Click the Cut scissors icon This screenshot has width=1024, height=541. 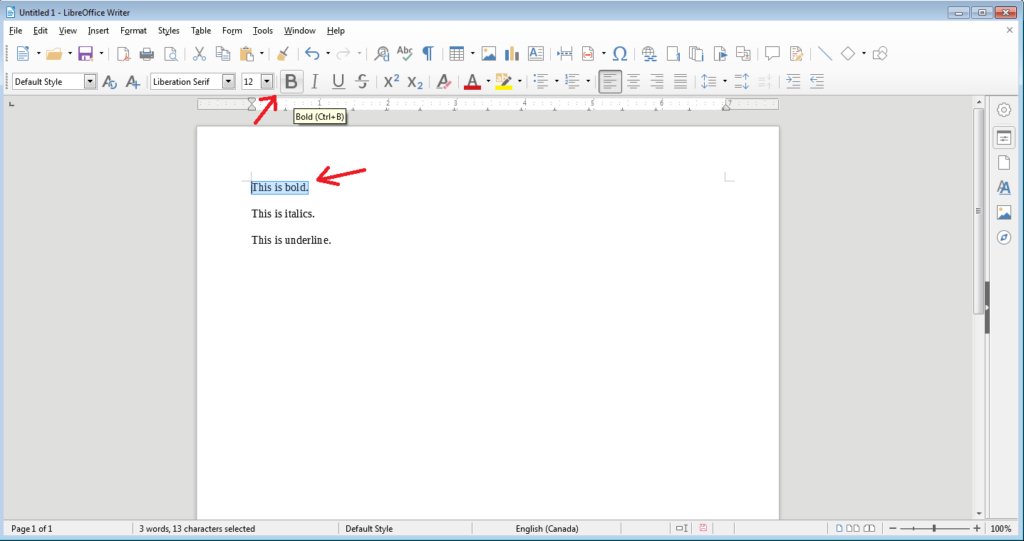point(199,54)
